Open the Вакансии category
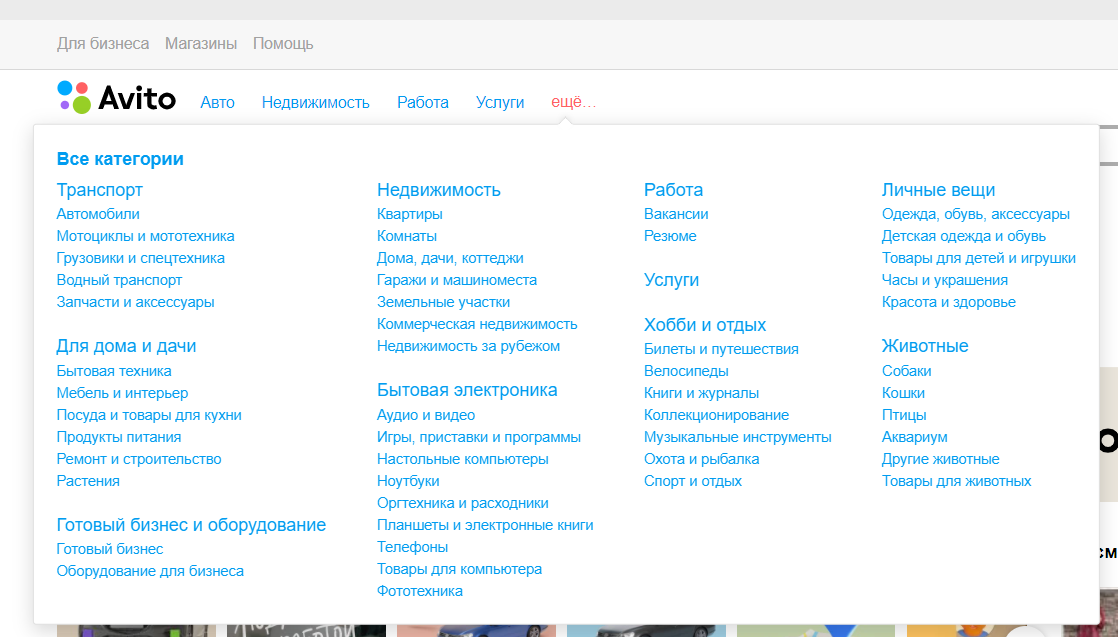 tap(676, 213)
